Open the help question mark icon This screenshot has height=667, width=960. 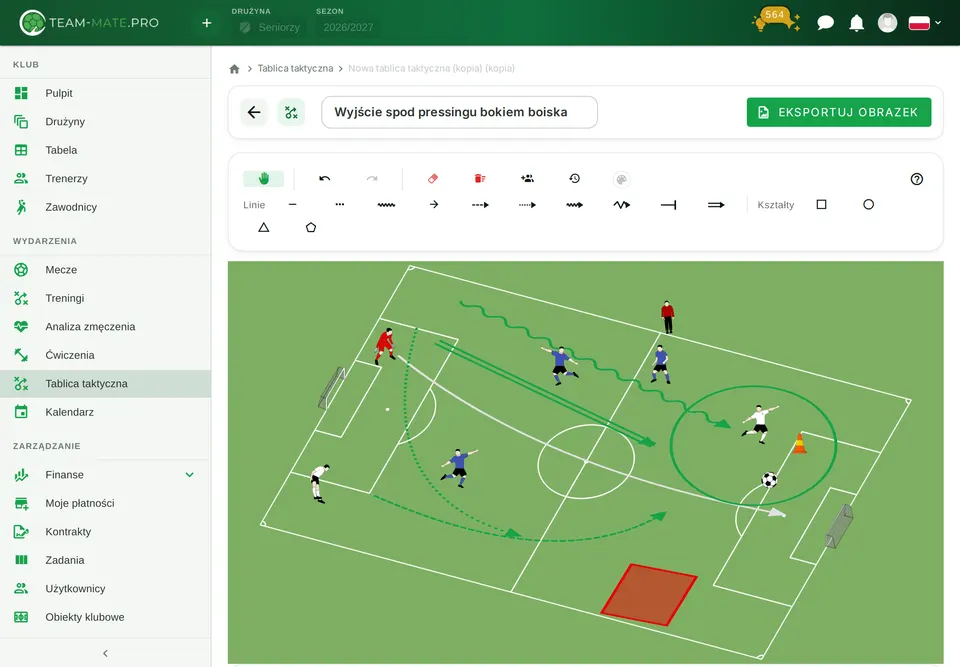(917, 179)
